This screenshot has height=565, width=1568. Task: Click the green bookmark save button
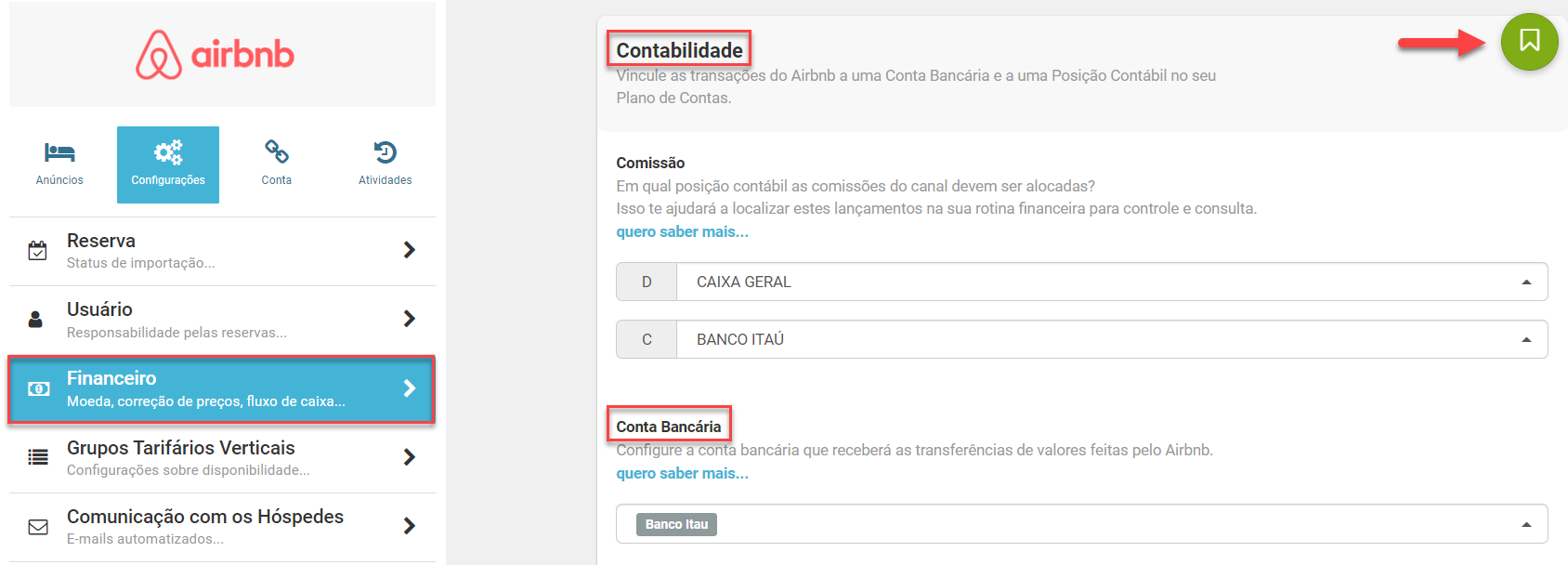point(1529,42)
